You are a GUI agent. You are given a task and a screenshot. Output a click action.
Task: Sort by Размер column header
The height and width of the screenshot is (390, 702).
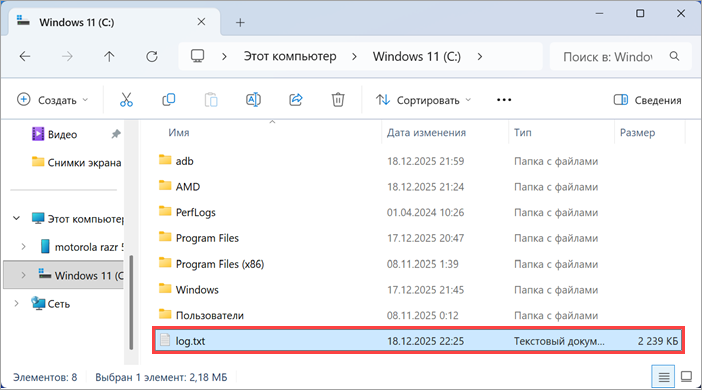637,133
